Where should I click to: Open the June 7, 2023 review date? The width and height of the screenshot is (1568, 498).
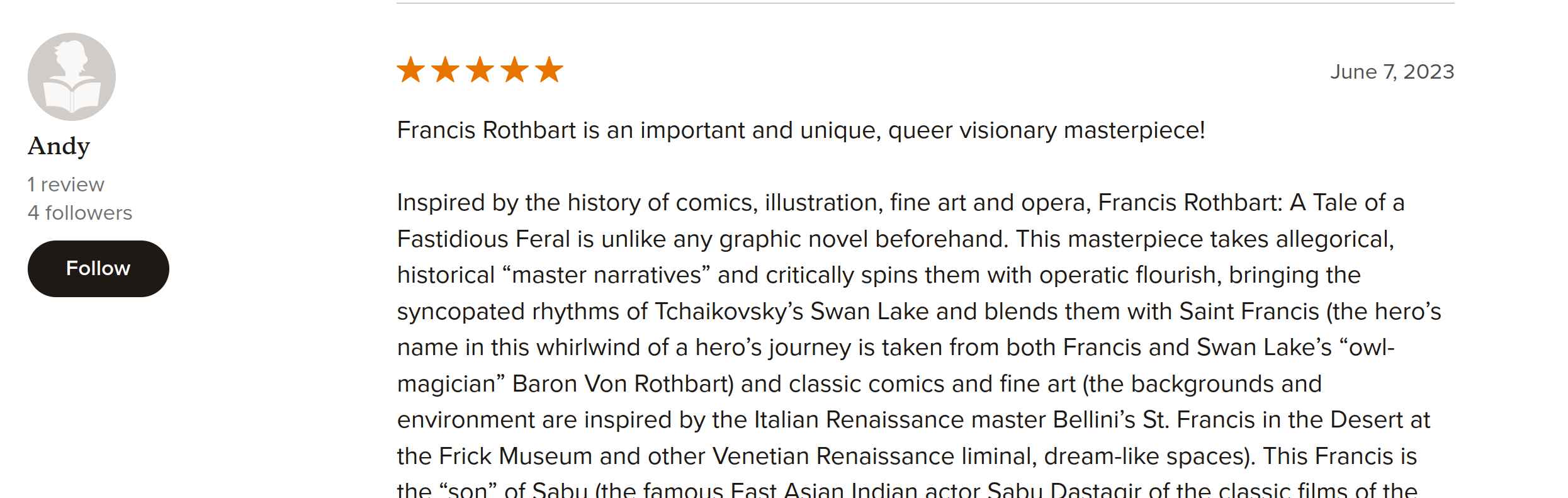click(1392, 72)
